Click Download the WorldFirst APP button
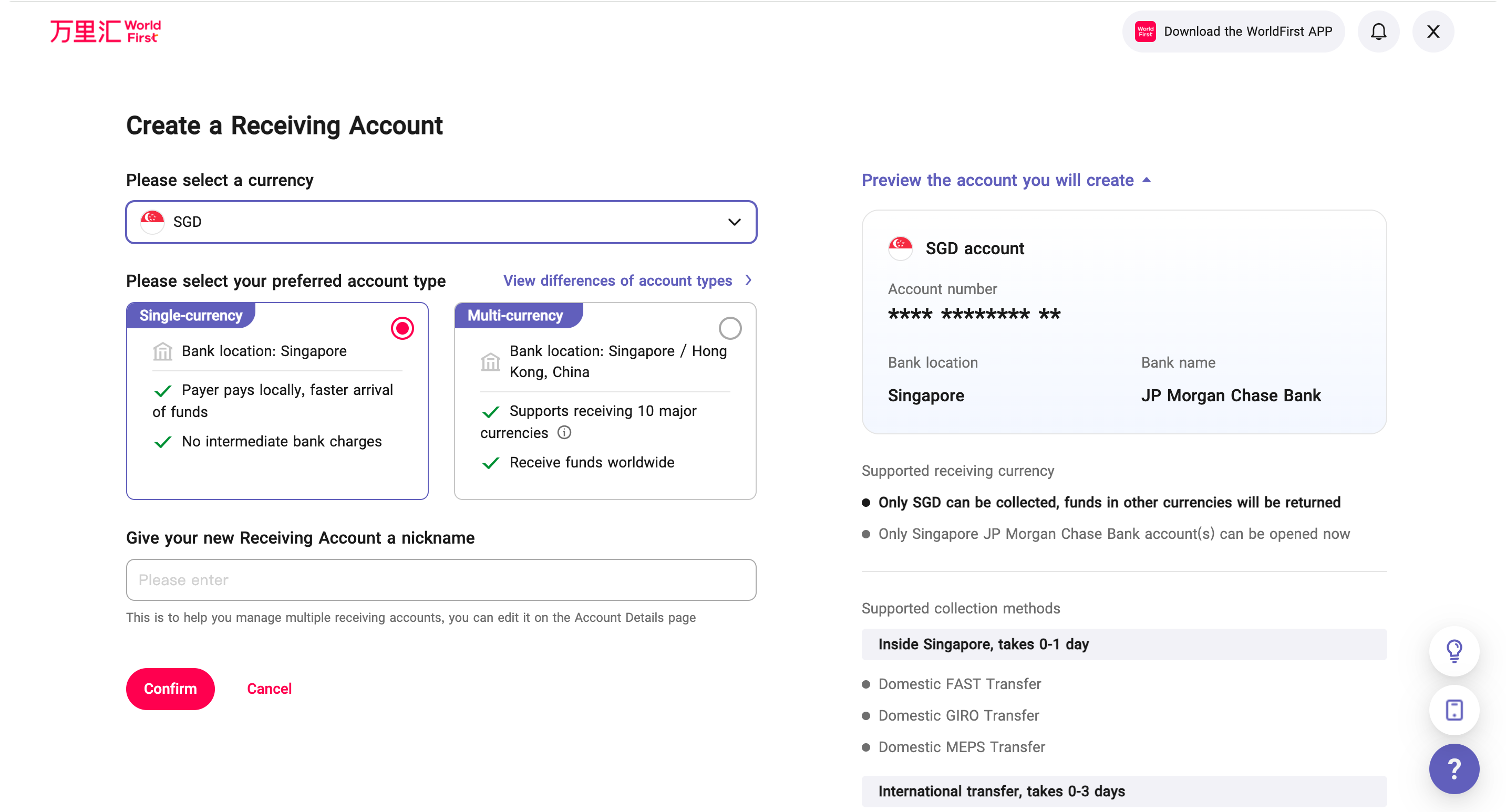 tap(1247, 32)
